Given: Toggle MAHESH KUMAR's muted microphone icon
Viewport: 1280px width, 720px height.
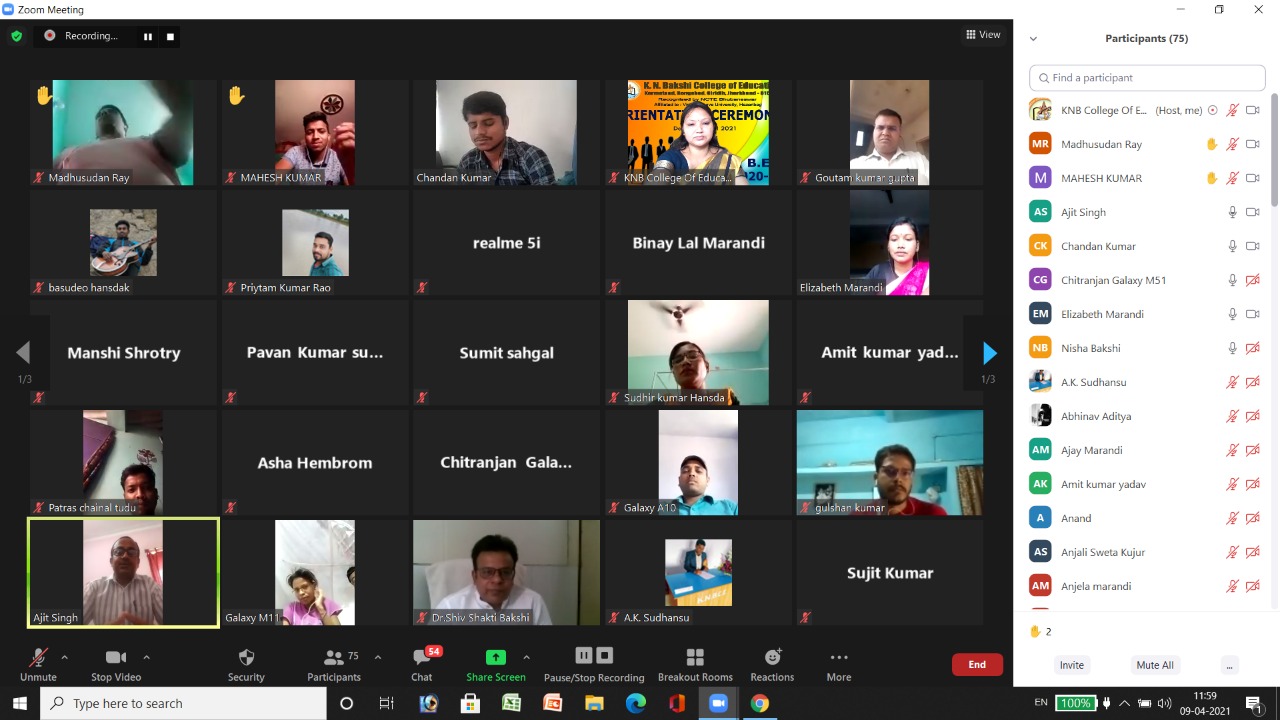Looking at the screenshot, I should (1232, 178).
